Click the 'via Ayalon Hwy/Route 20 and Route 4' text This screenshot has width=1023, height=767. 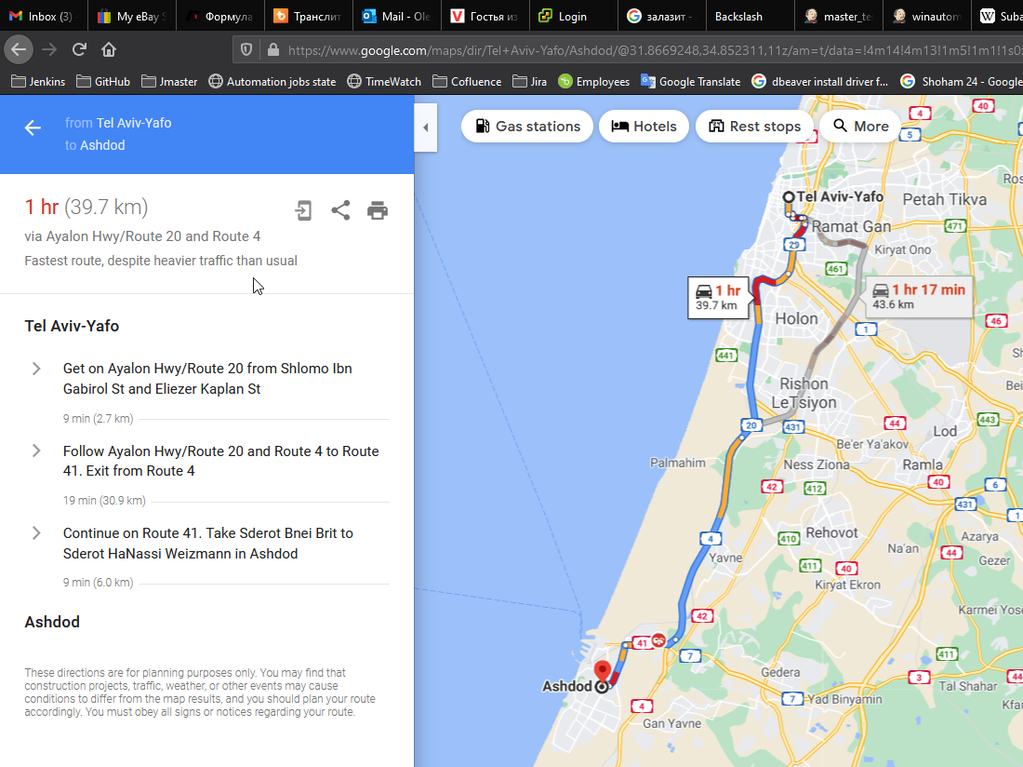(142, 236)
